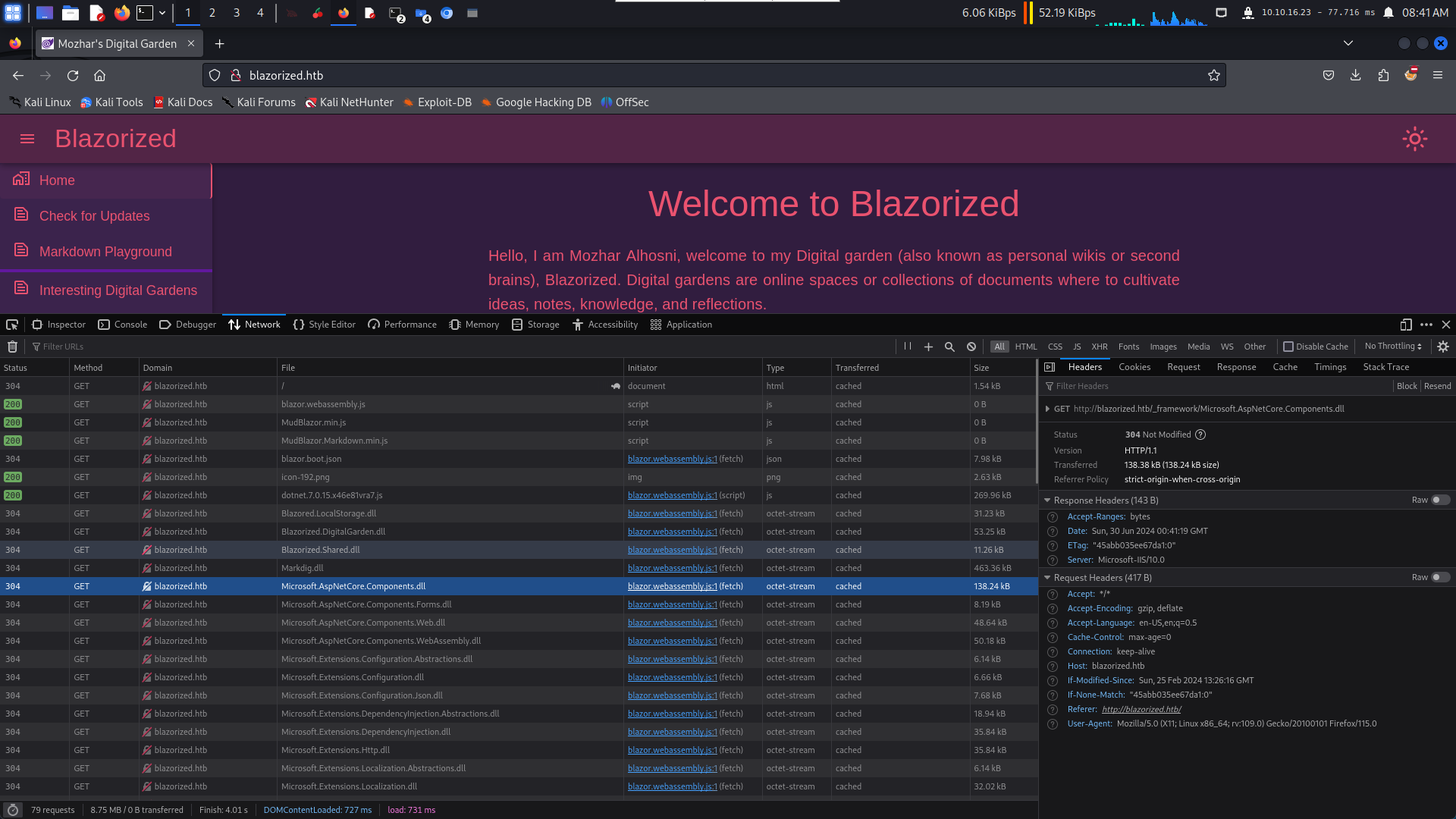Screen dimensions: 1456x819
Task: Switch to the Console tab
Action: coord(122,325)
